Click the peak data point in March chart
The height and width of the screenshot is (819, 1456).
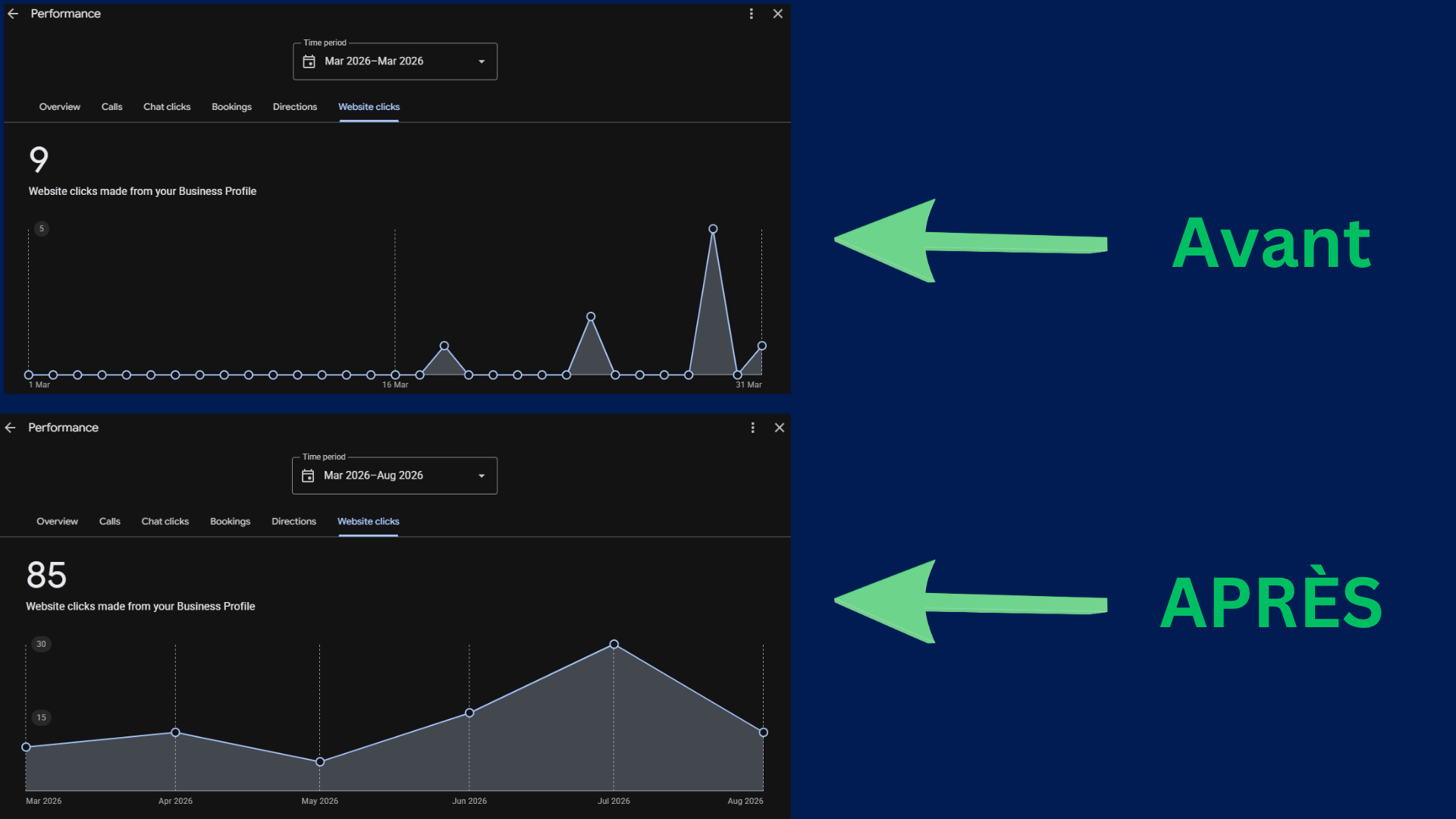coord(713,228)
